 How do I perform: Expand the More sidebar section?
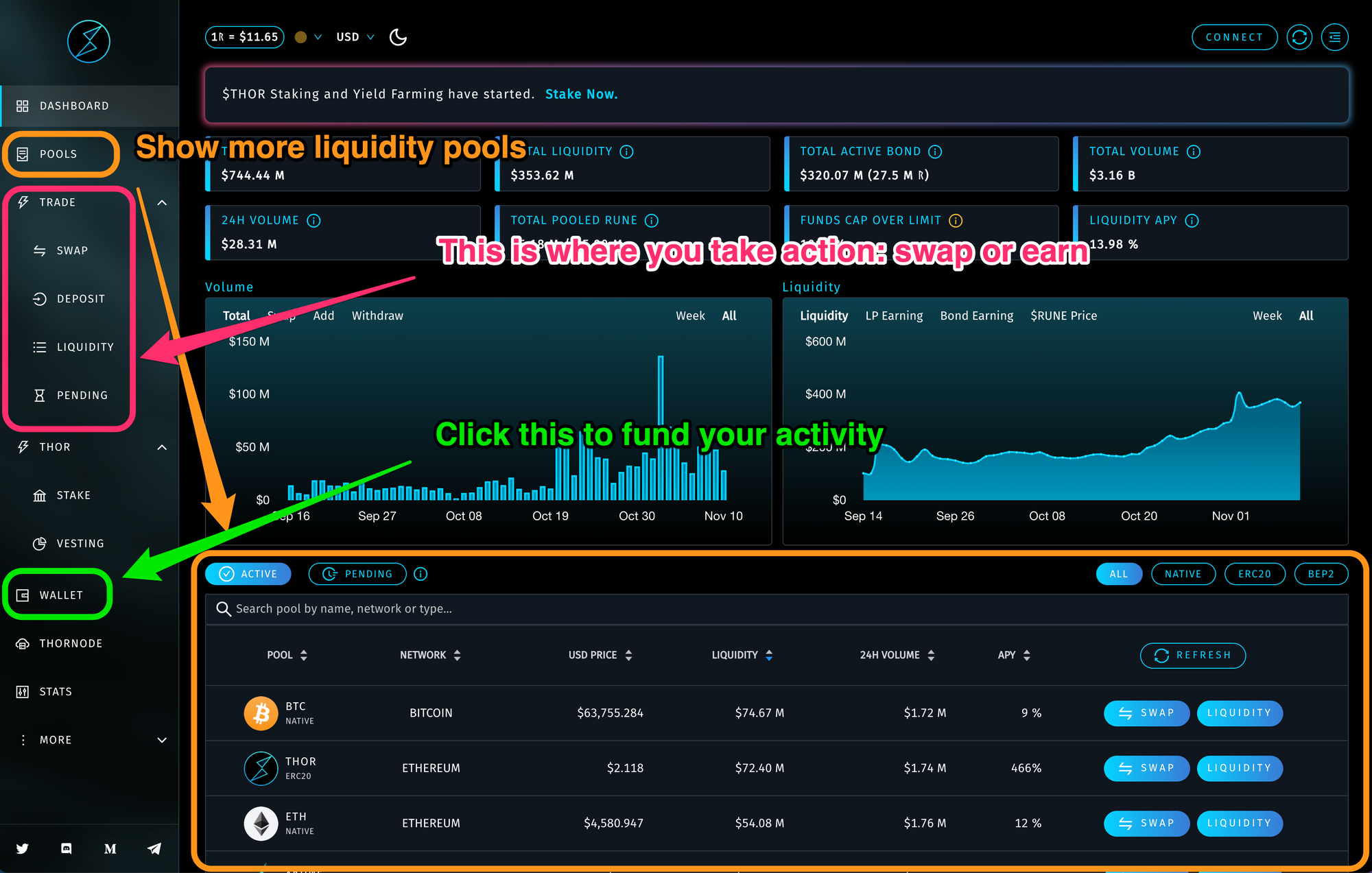tap(162, 740)
